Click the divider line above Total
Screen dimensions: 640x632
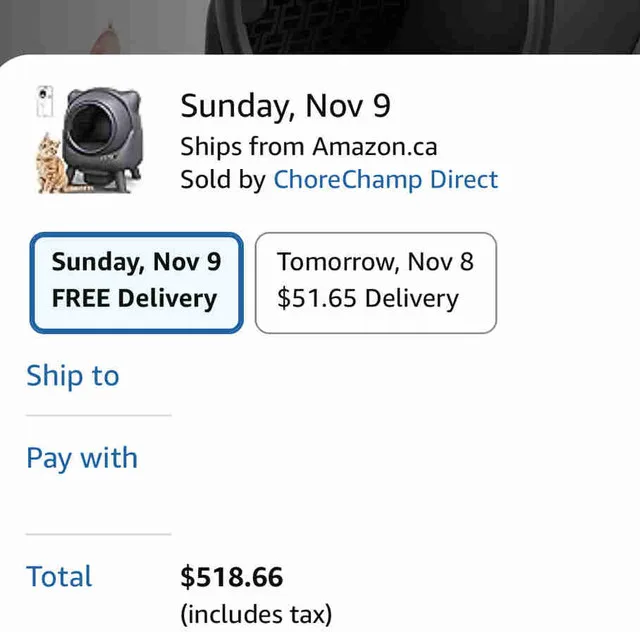pos(98,534)
